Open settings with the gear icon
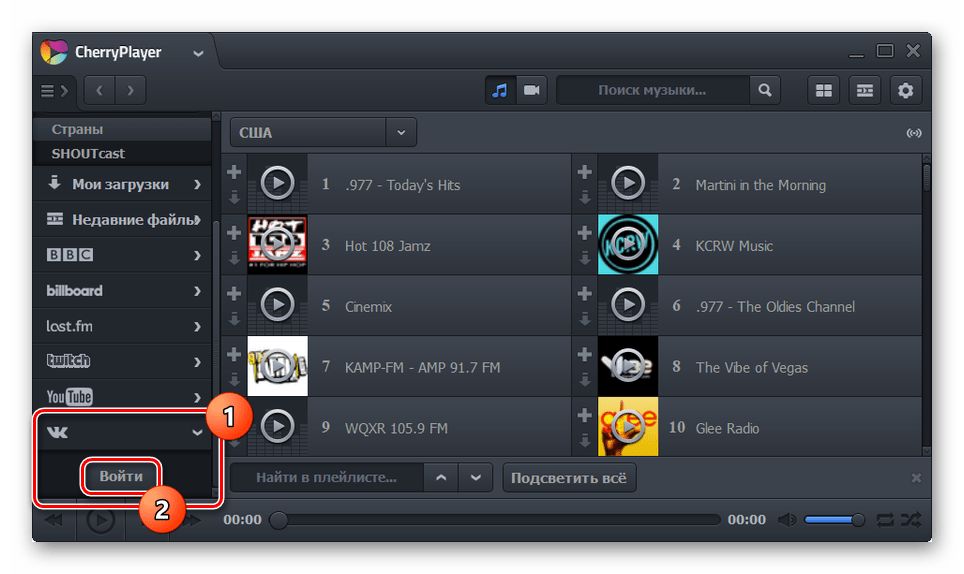The image size is (964, 574). click(x=906, y=91)
